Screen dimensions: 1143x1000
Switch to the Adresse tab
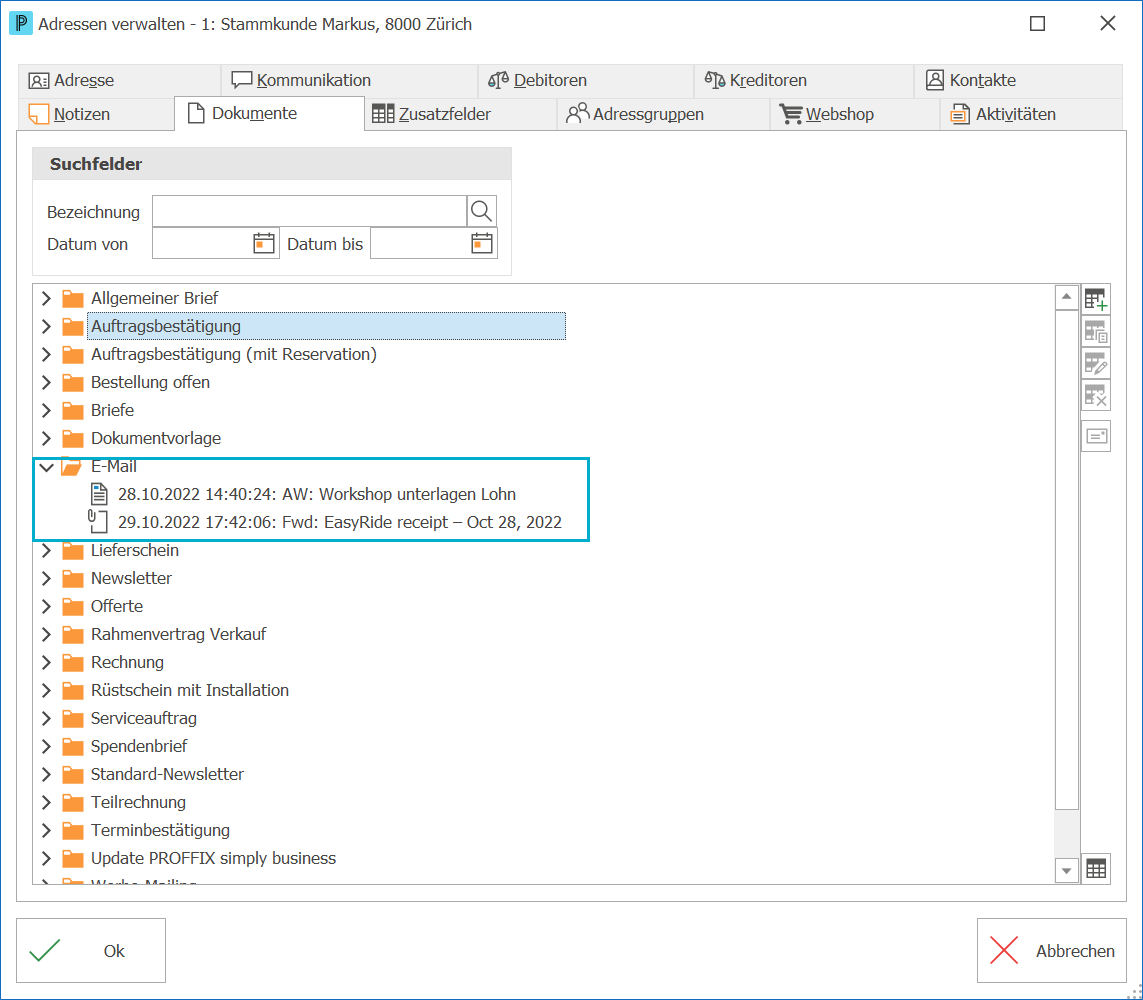point(120,80)
